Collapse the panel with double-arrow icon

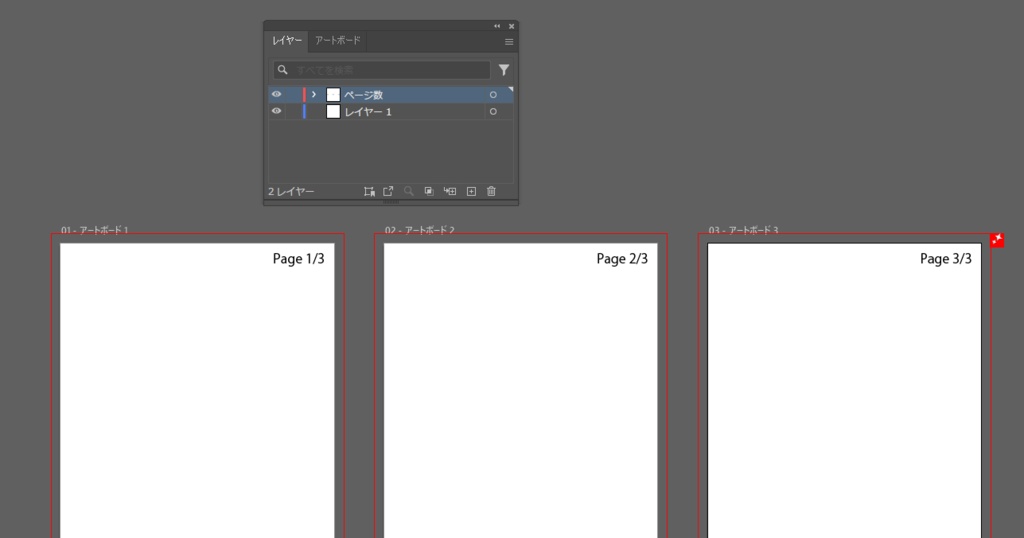click(497, 26)
